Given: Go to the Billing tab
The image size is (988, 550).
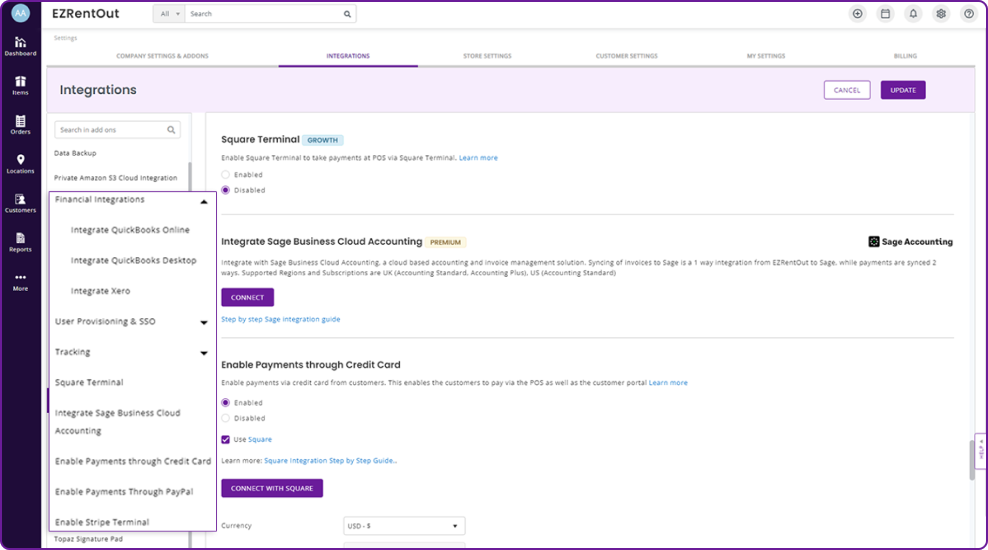Looking at the screenshot, I should (905, 56).
